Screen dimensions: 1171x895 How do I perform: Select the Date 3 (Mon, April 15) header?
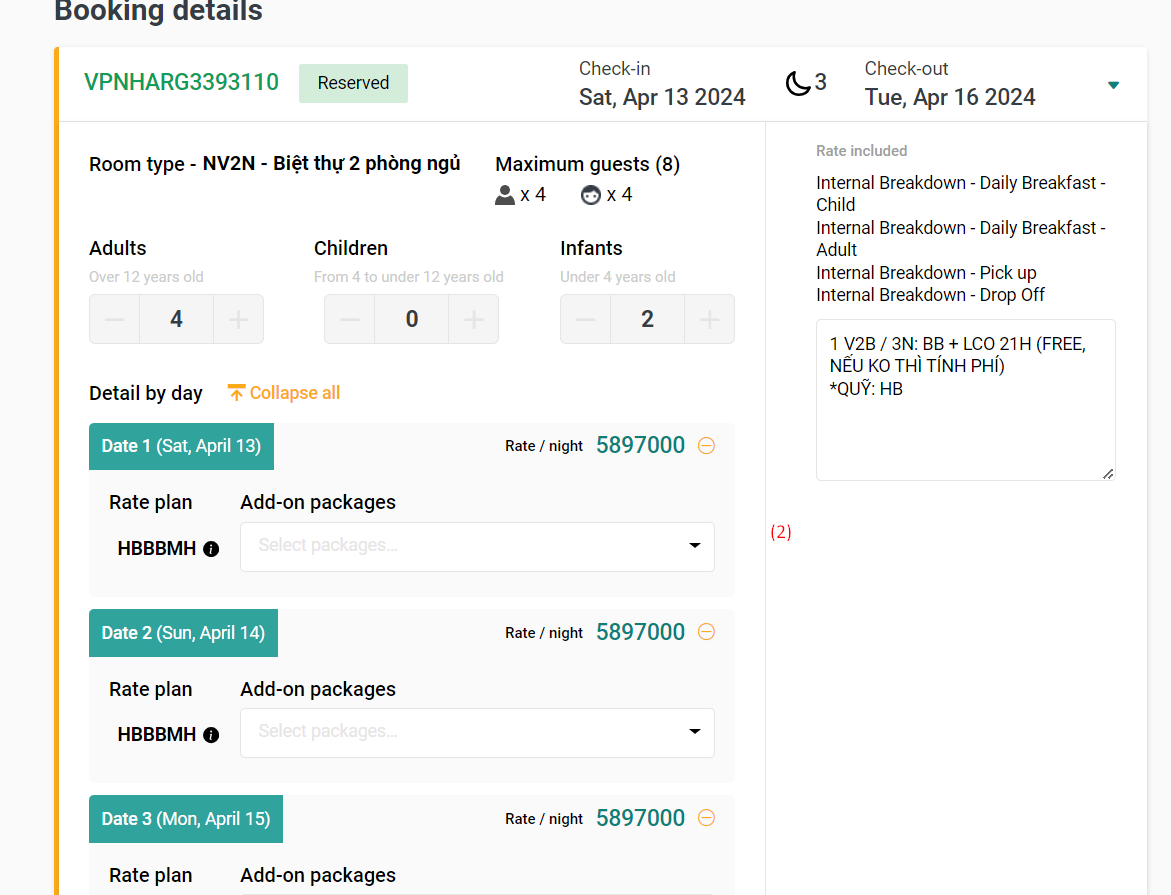186,819
